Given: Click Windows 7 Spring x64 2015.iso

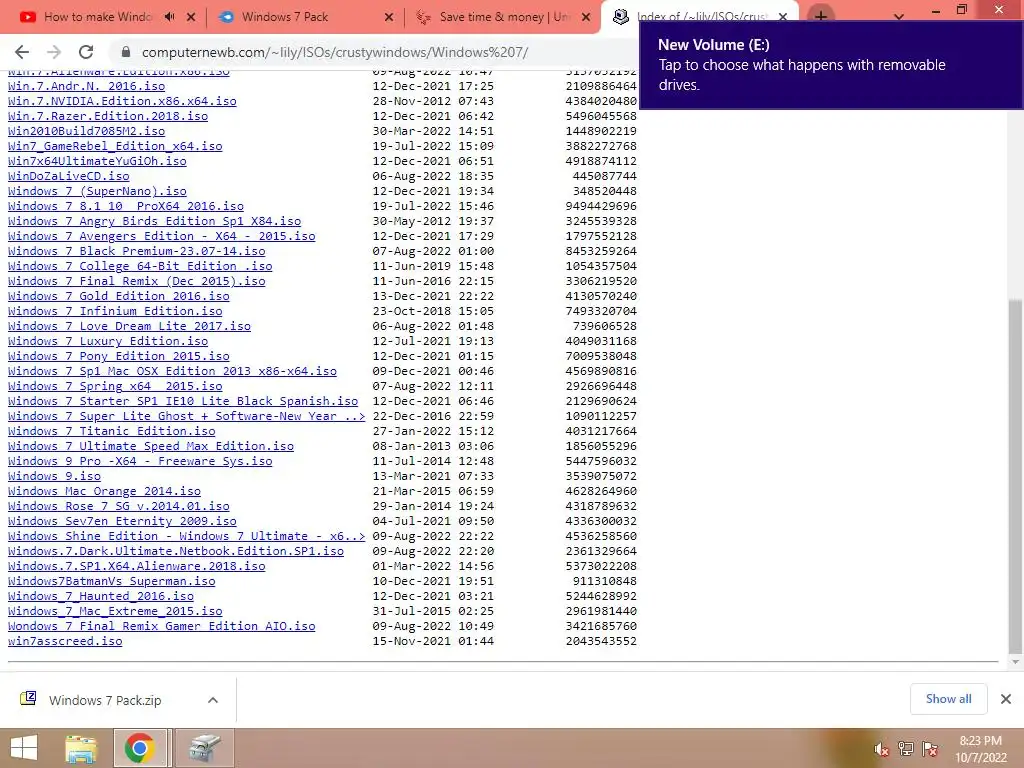Looking at the screenshot, I should [x=115, y=387].
